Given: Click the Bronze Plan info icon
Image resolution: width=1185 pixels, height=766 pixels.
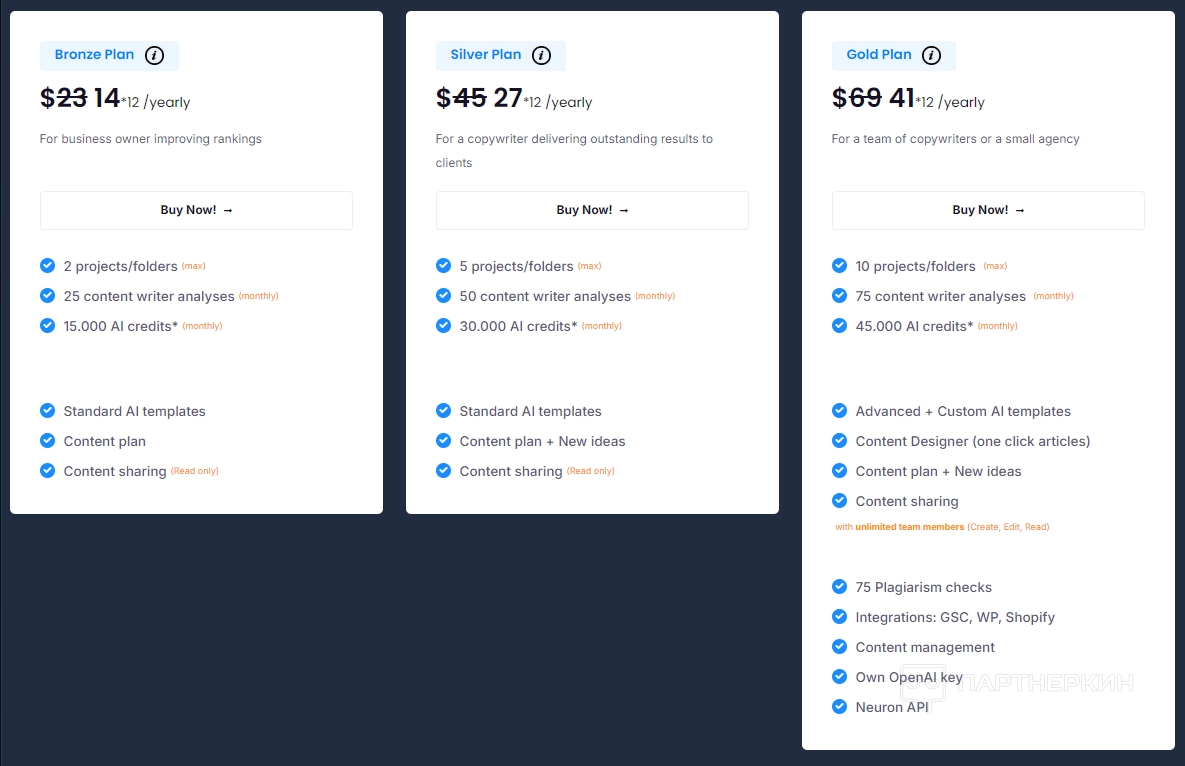Looking at the screenshot, I should (154, 55).
